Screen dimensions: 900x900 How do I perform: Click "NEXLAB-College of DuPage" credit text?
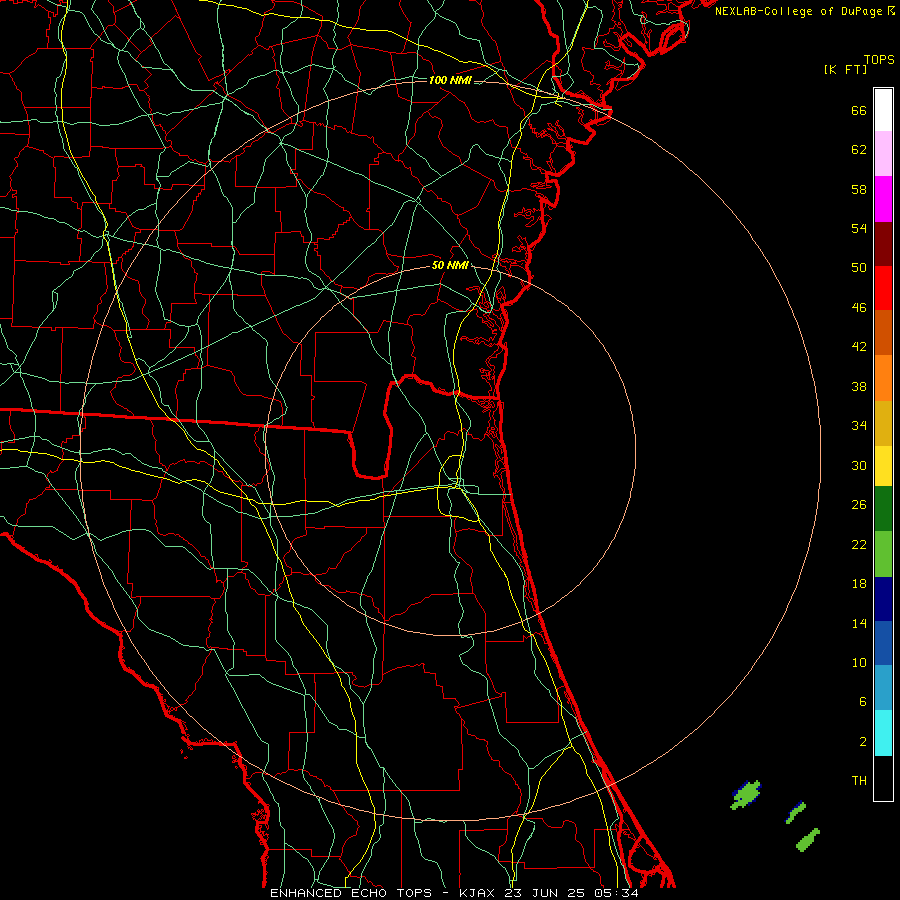click(798, 11)
